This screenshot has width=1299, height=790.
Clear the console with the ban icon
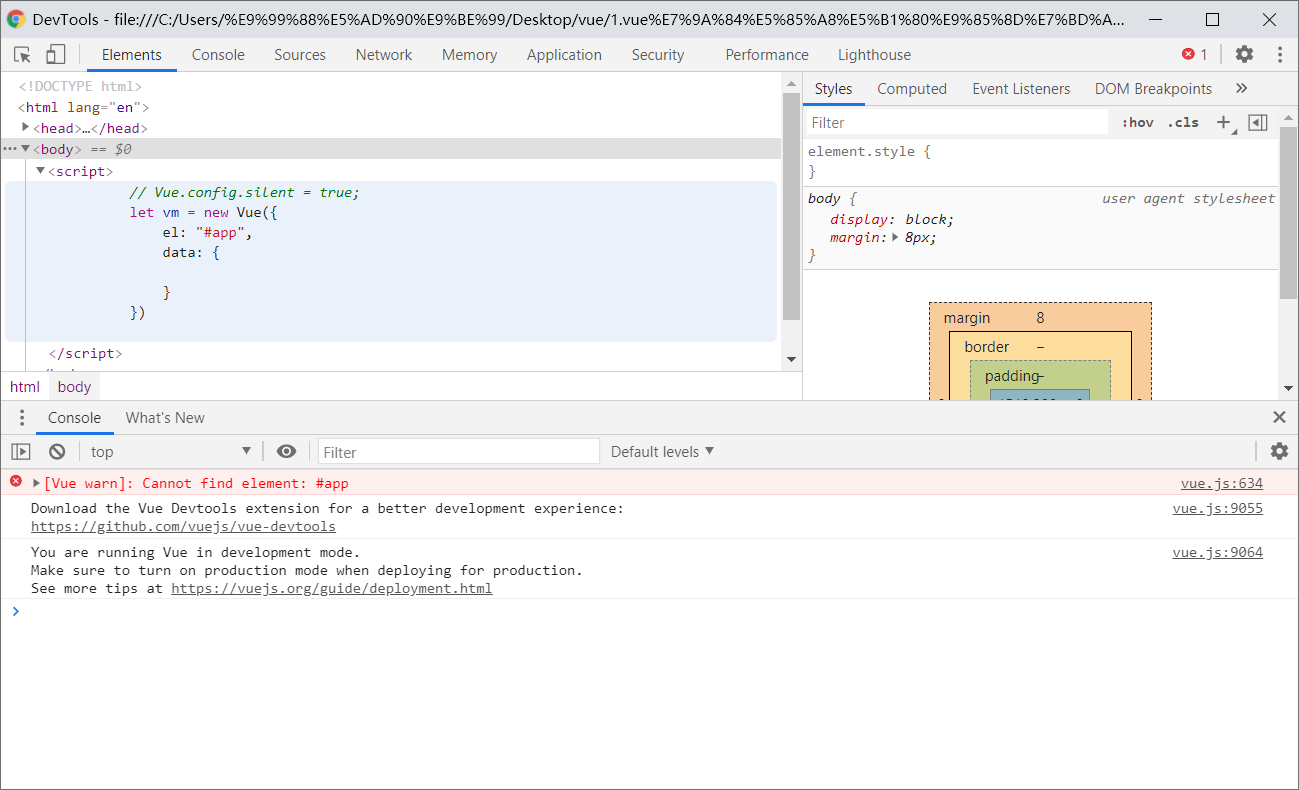coord(57,452)
